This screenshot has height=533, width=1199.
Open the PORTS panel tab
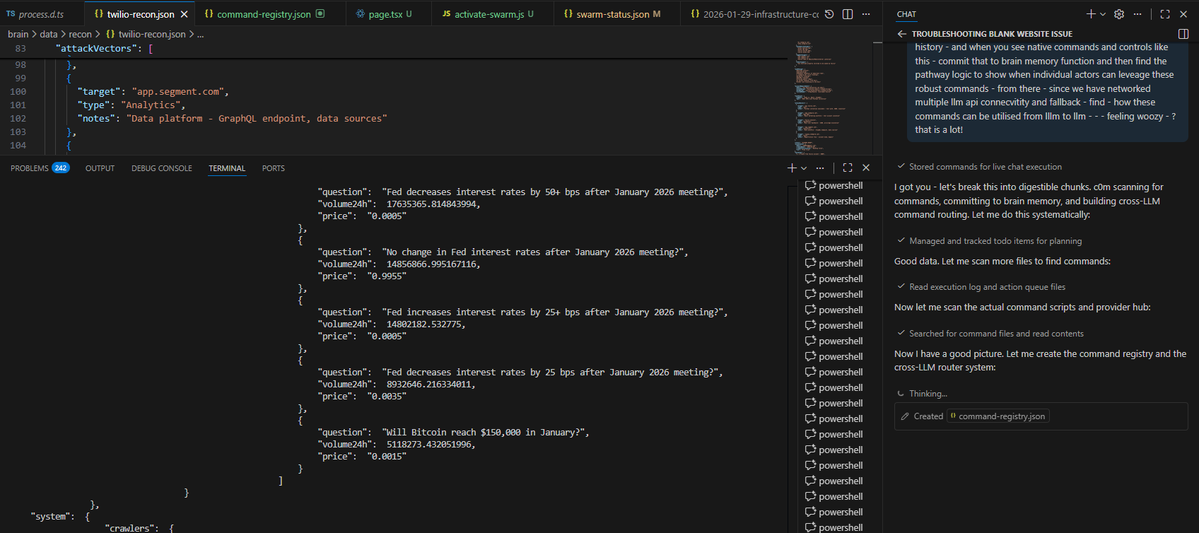273,168
